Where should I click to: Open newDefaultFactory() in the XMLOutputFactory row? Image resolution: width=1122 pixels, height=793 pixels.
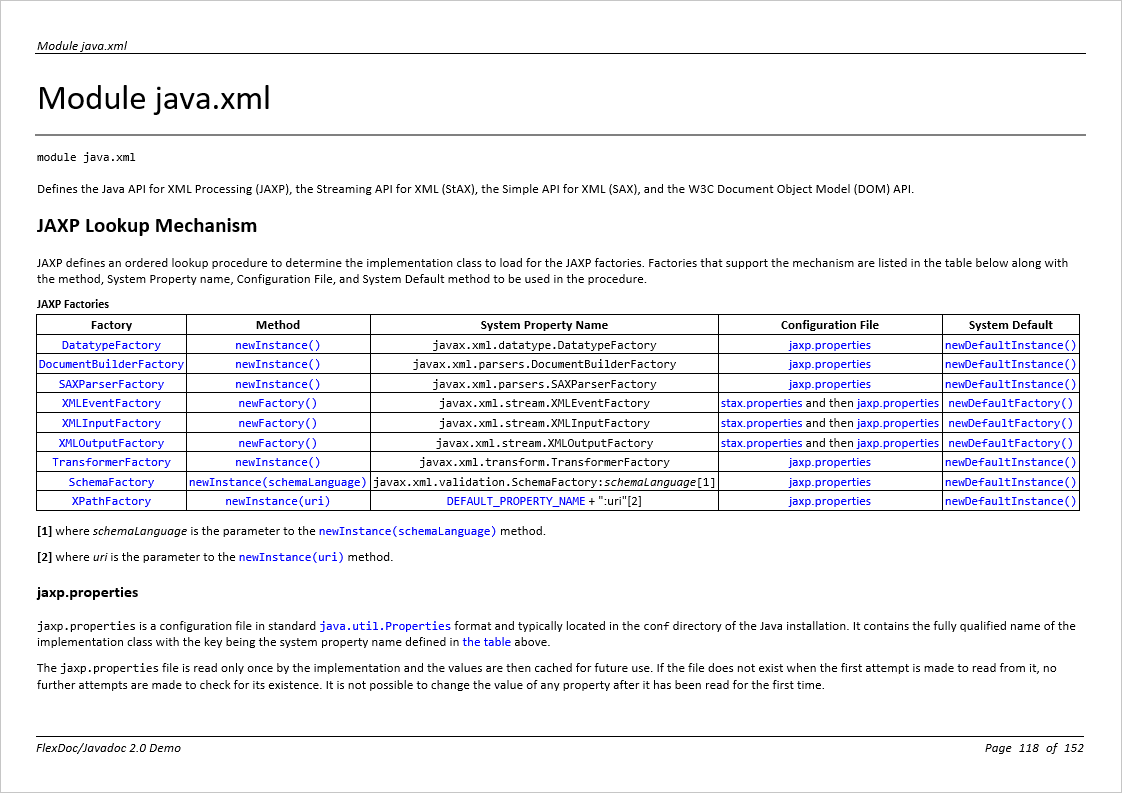(x=1010, y=443)
